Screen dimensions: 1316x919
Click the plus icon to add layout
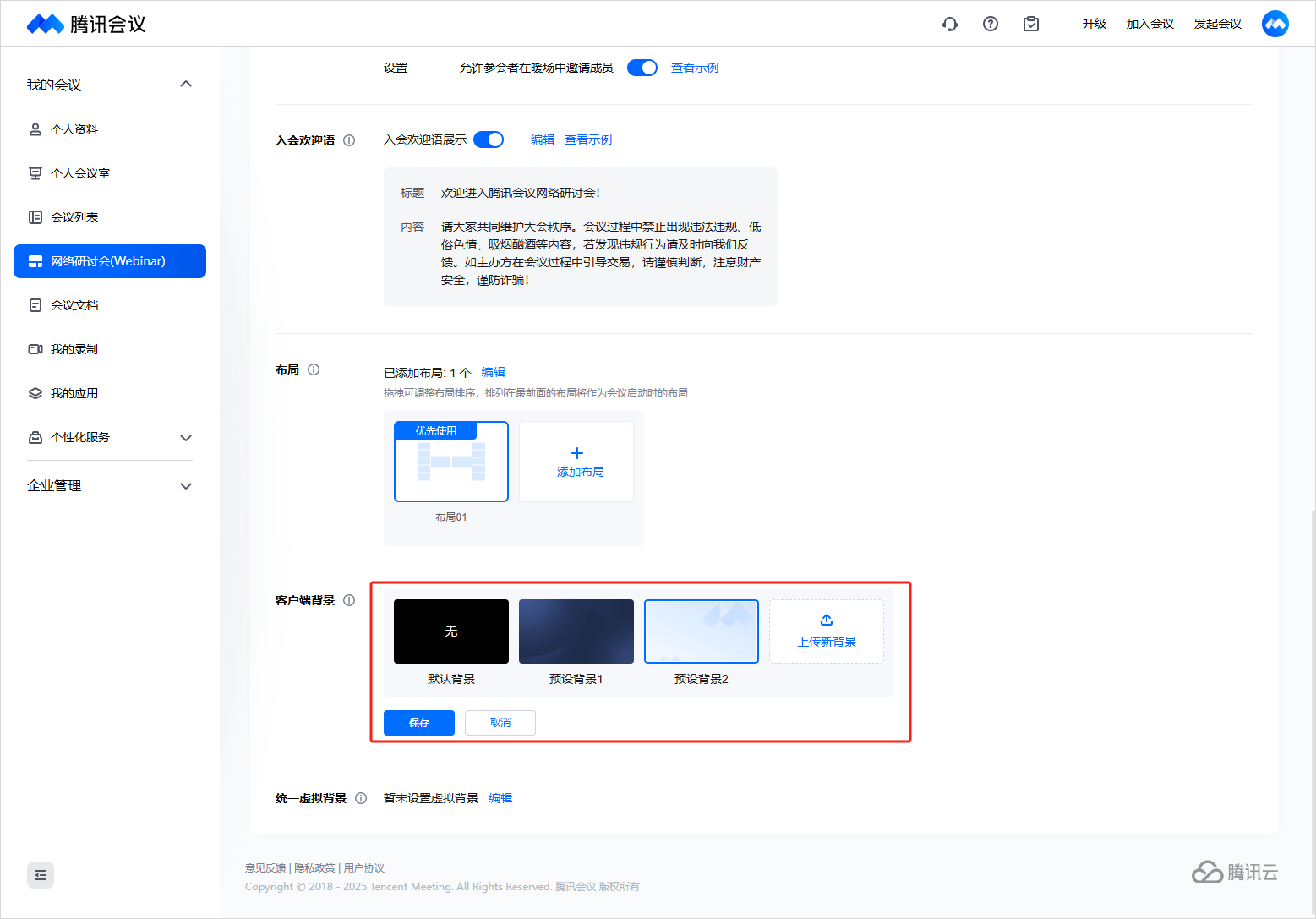point(577,453)
